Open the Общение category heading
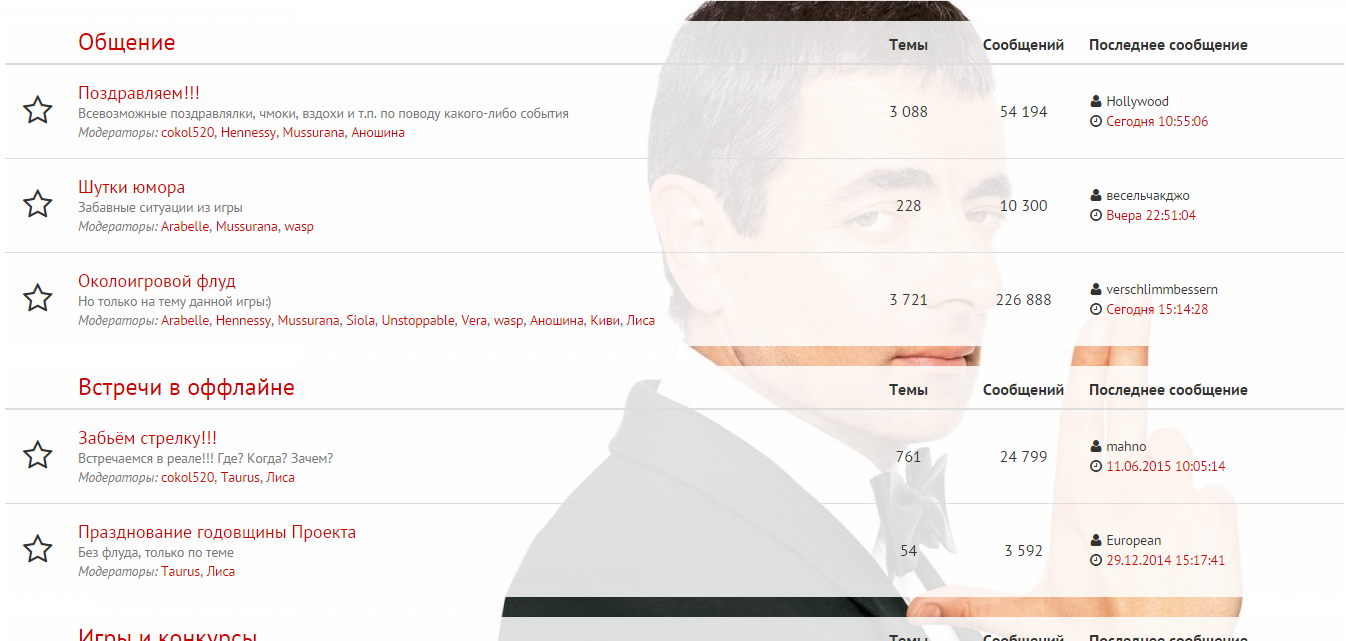The image size is (1346, 641). click(x=127, y=42)
